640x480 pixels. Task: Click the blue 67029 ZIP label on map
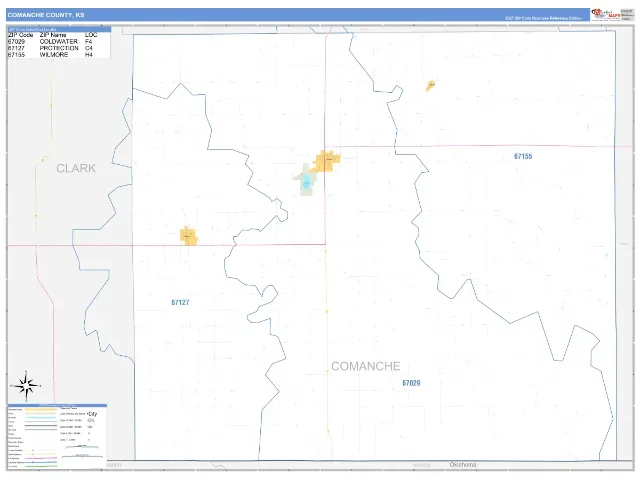[411, 383]
